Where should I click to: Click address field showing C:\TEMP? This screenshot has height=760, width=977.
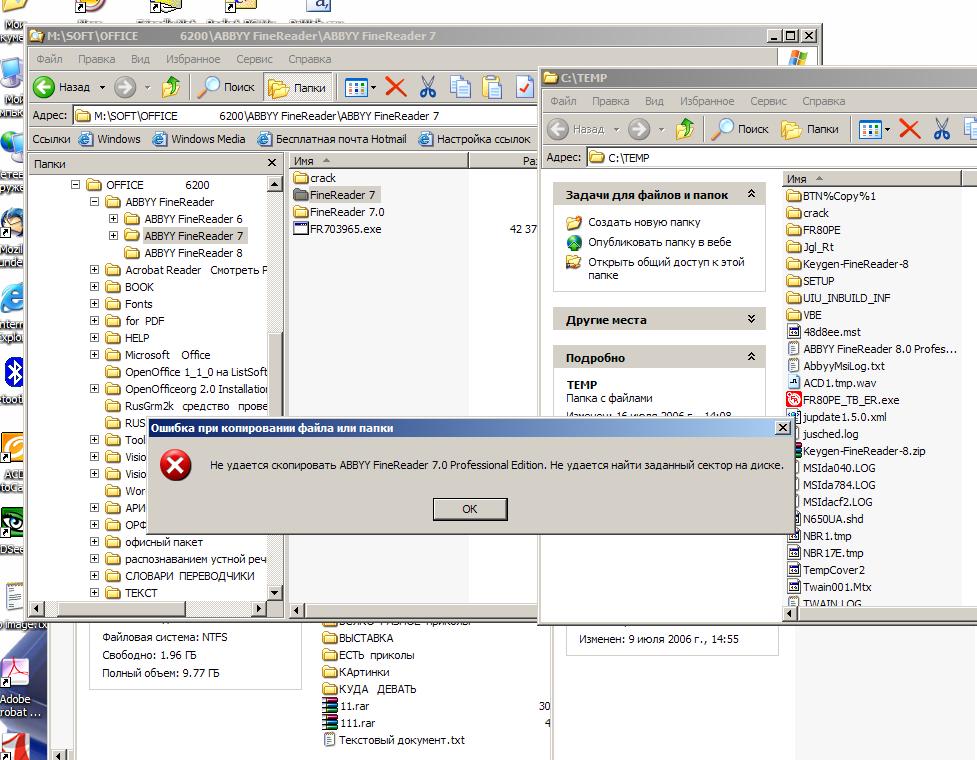(x=781, y=158)
